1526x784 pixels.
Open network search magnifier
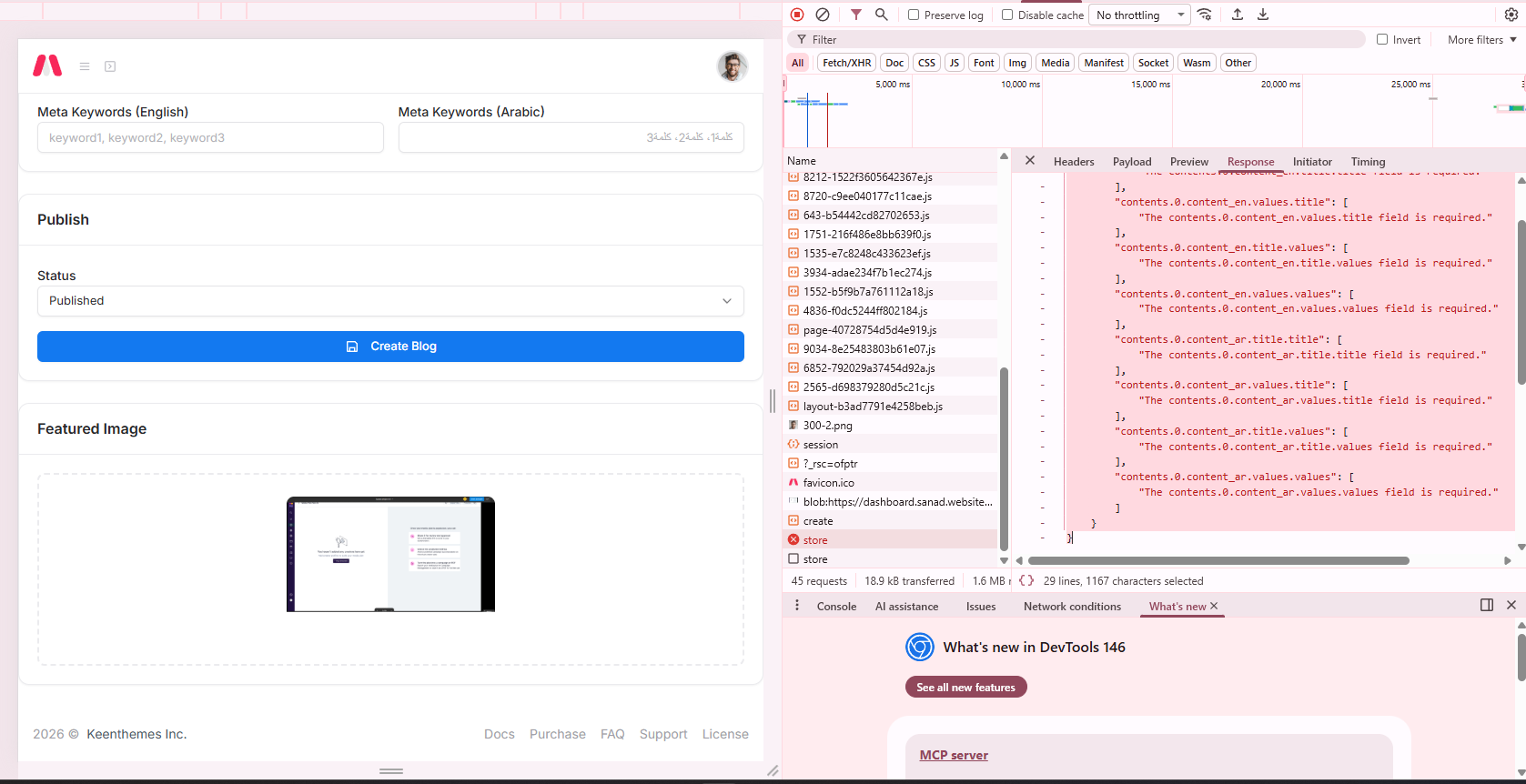click(881, 15)
